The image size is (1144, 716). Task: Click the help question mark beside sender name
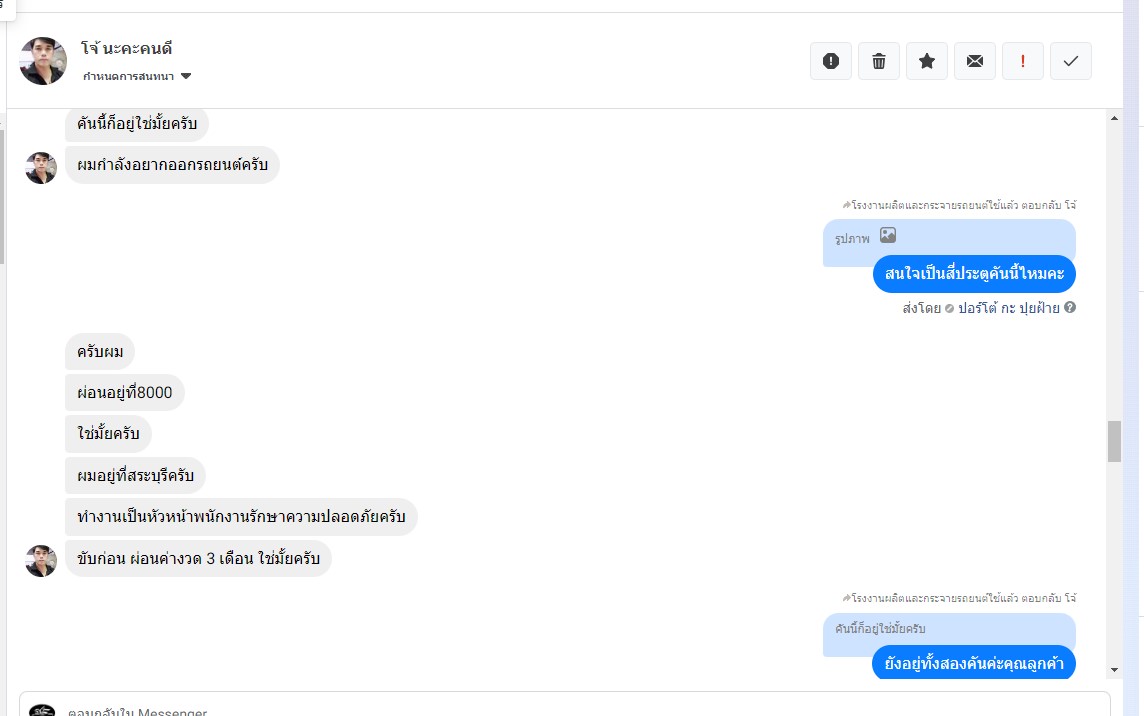[x=1070, y=308]
